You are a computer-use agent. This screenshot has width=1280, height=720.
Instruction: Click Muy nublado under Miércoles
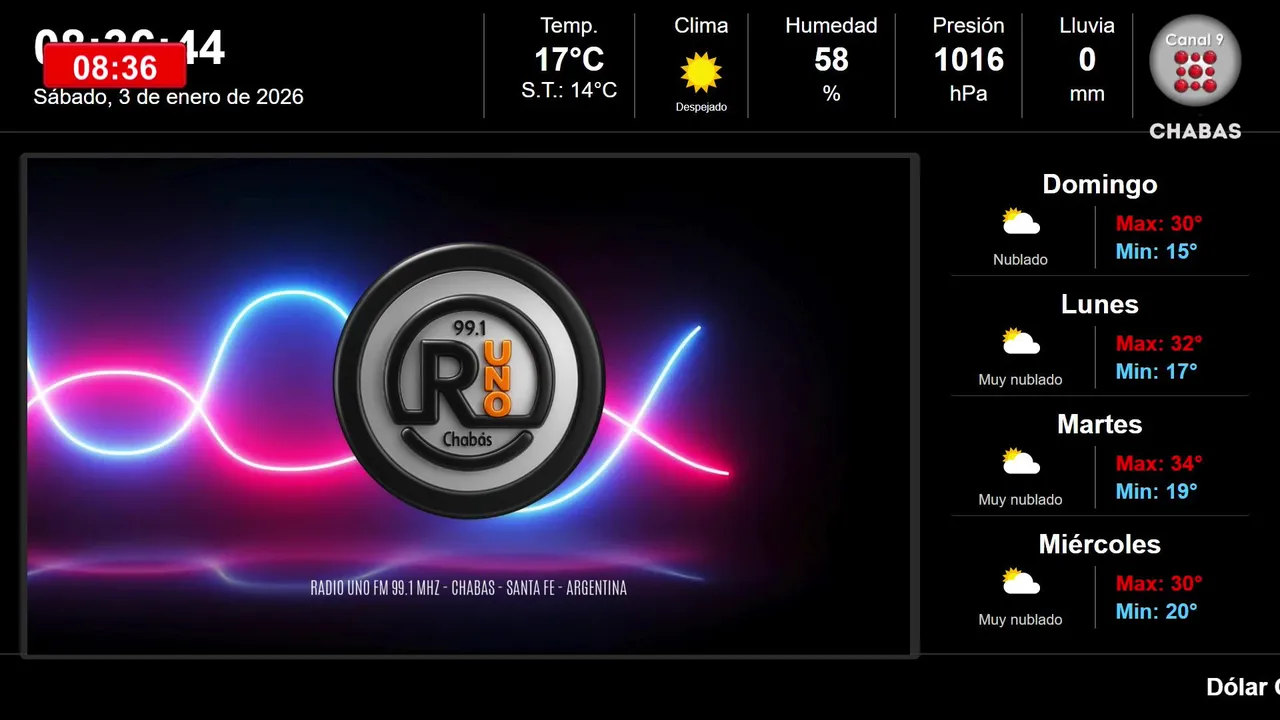(x=1020, y=620)
